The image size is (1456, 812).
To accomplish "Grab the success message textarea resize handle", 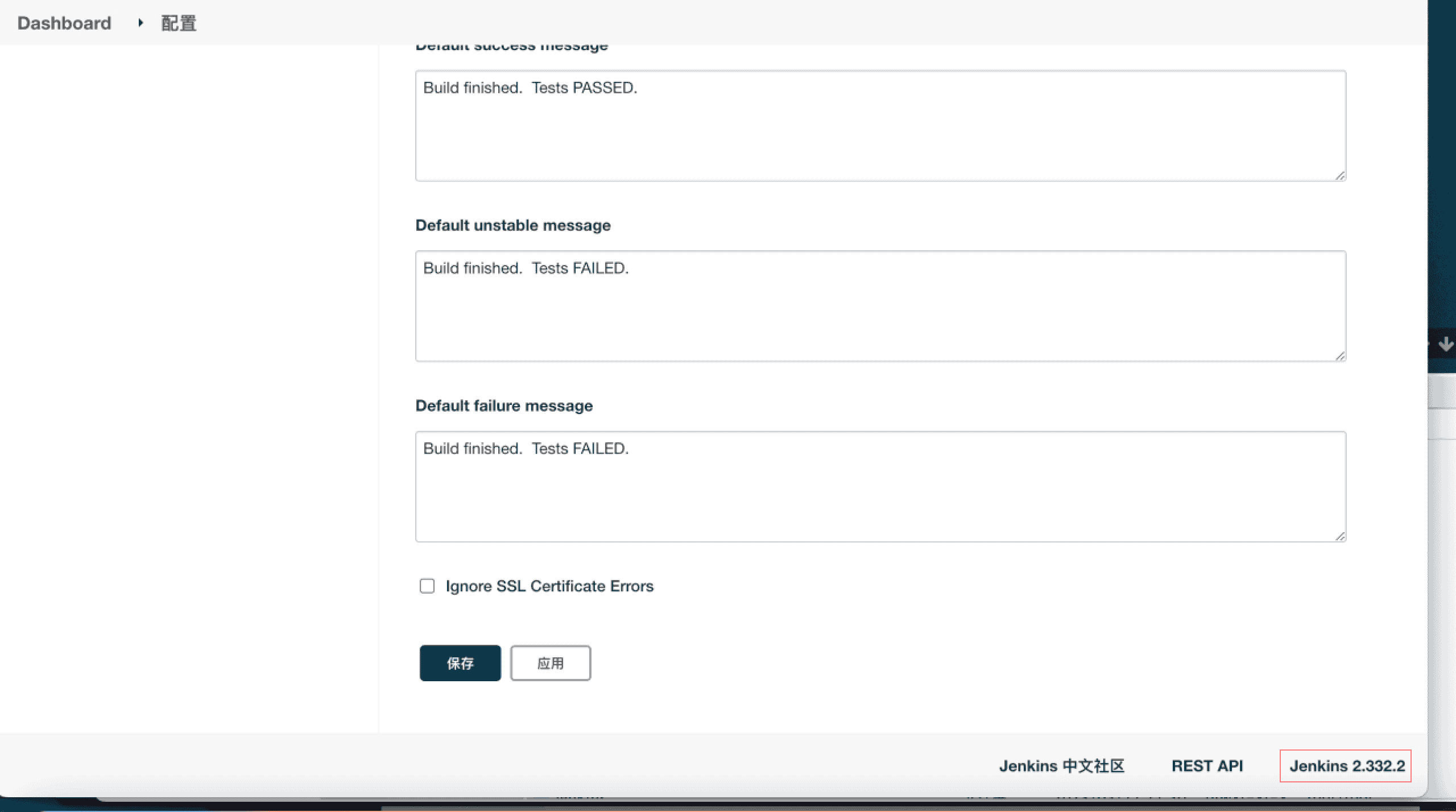I will coord(1340,176).
